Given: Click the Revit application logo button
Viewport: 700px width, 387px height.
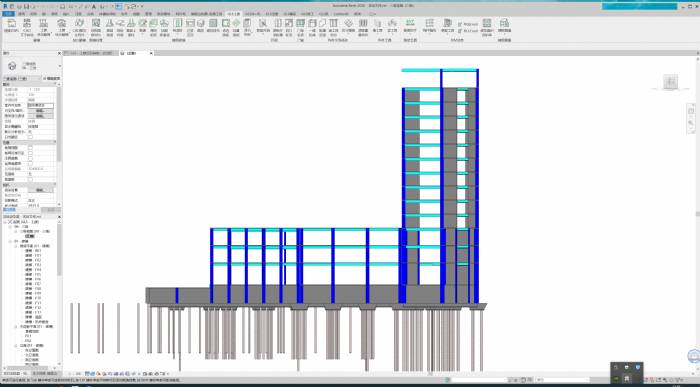Looking at the screenshot, I should [x=5, y=6].
